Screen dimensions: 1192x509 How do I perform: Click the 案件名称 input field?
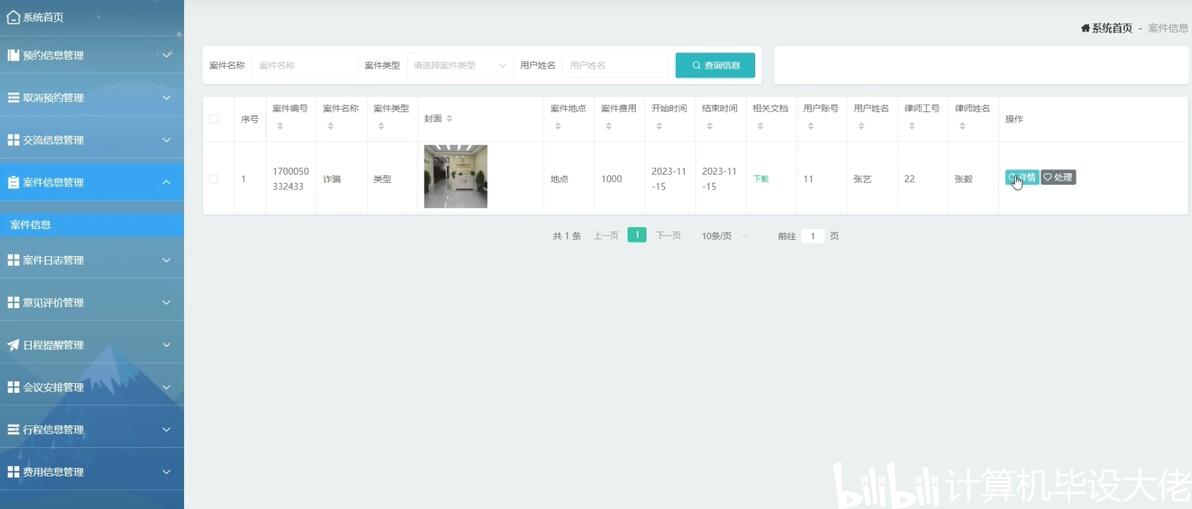(x=304, y=65)
